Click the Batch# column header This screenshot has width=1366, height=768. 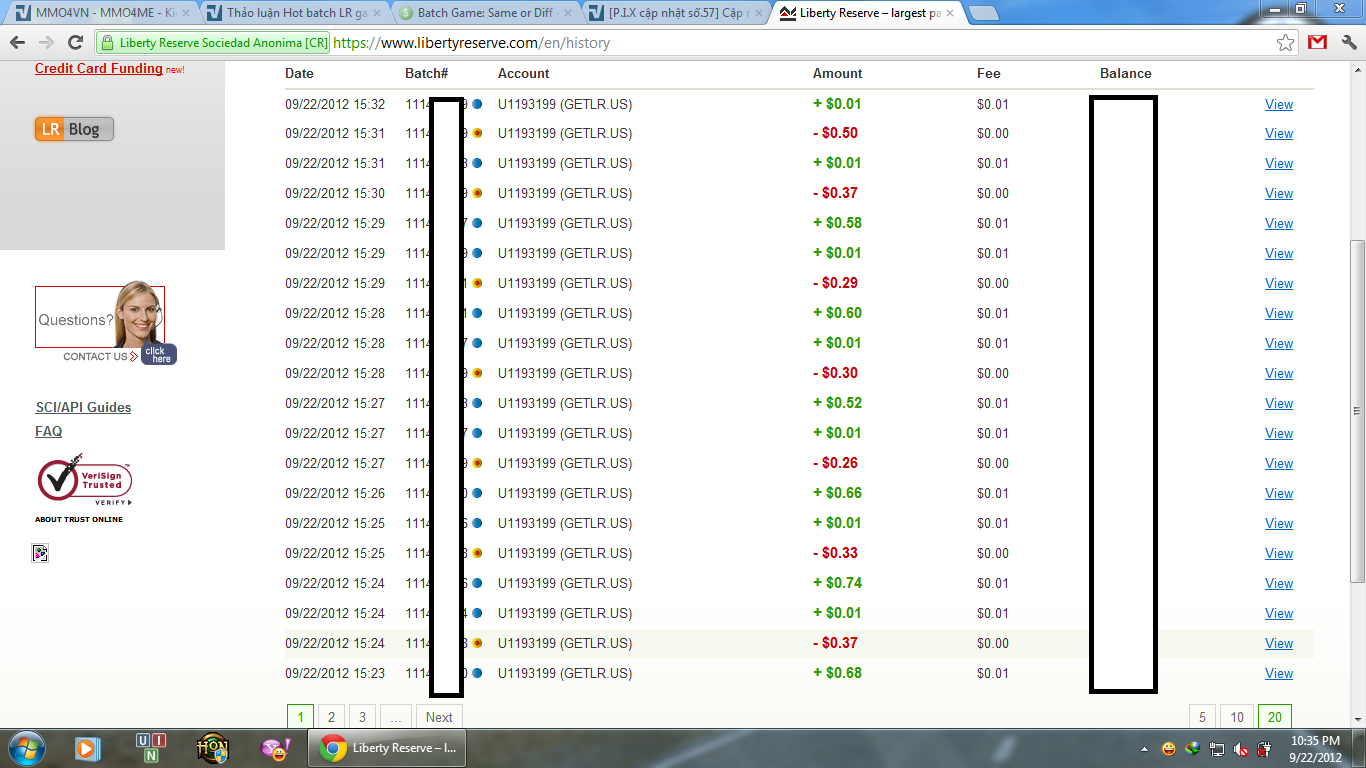tap(426, 73)
